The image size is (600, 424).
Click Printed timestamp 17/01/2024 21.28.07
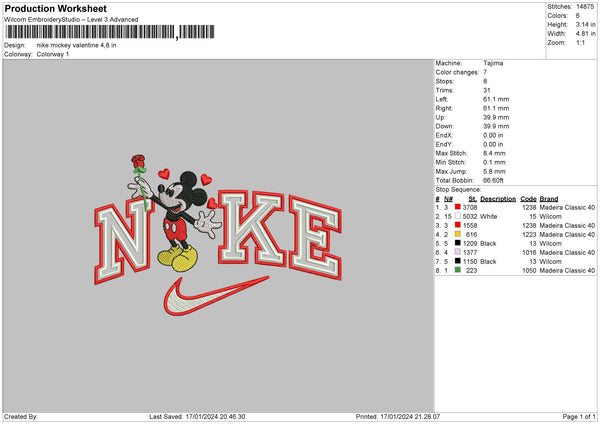point(410,416)
